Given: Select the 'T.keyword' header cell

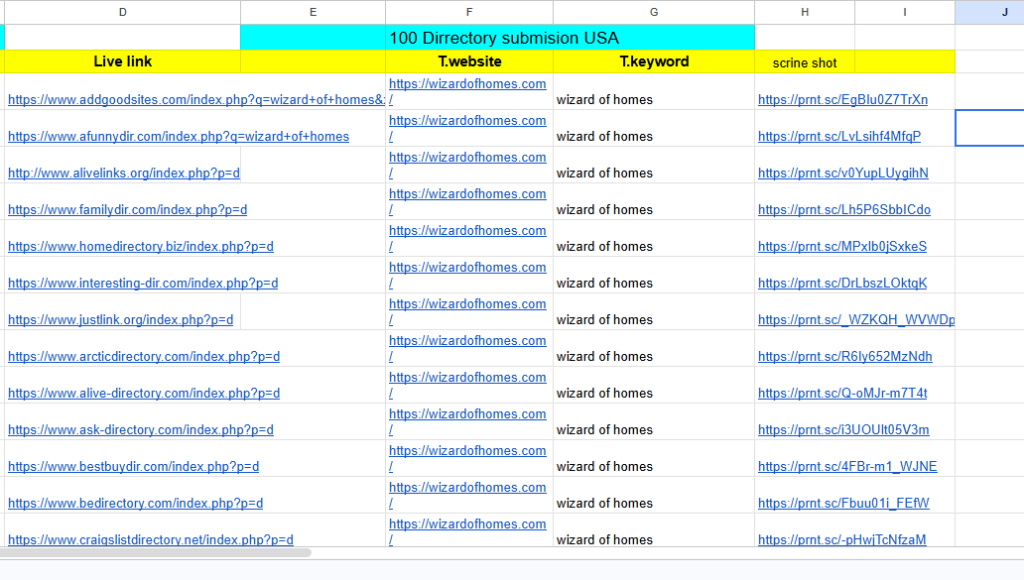Looking at the screenshot, I should pyautogui.click(x=654, y=62).
